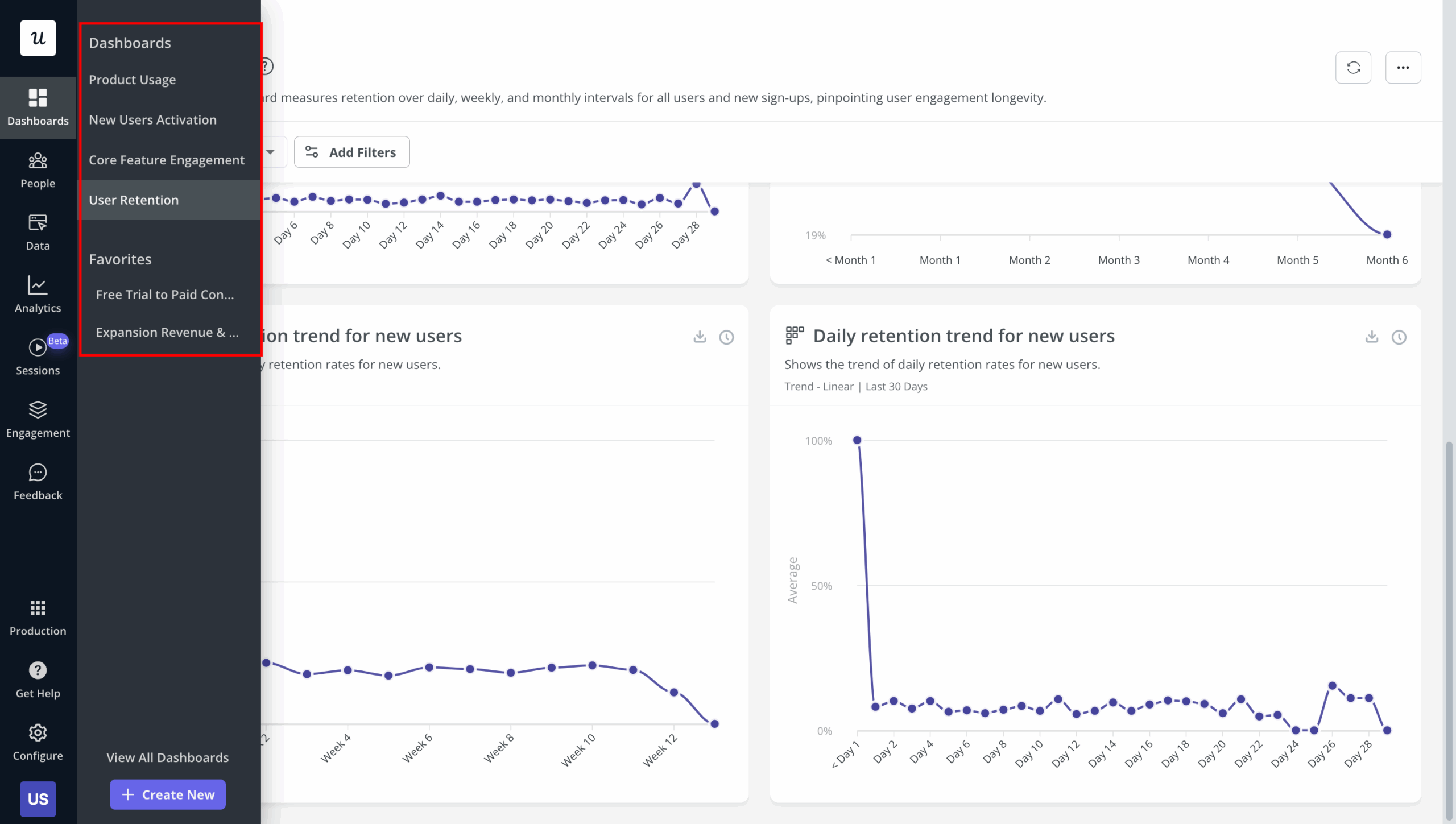
Task: Open Sessions beta section
Action: 38,357
